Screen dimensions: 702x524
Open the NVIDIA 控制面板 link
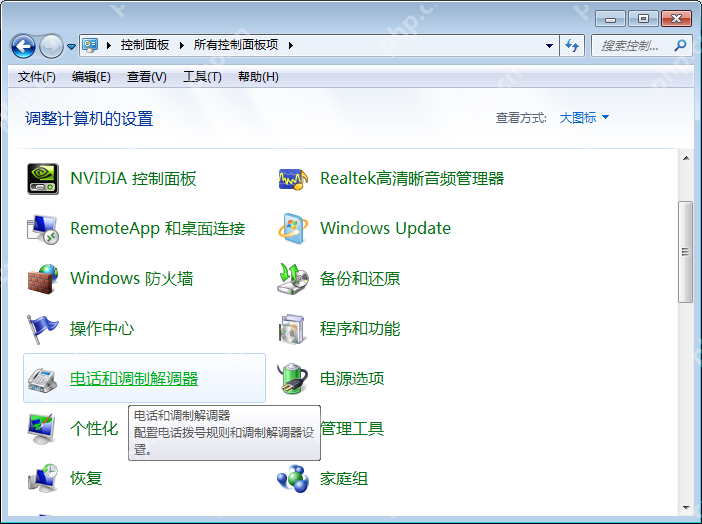pos(133,179)
